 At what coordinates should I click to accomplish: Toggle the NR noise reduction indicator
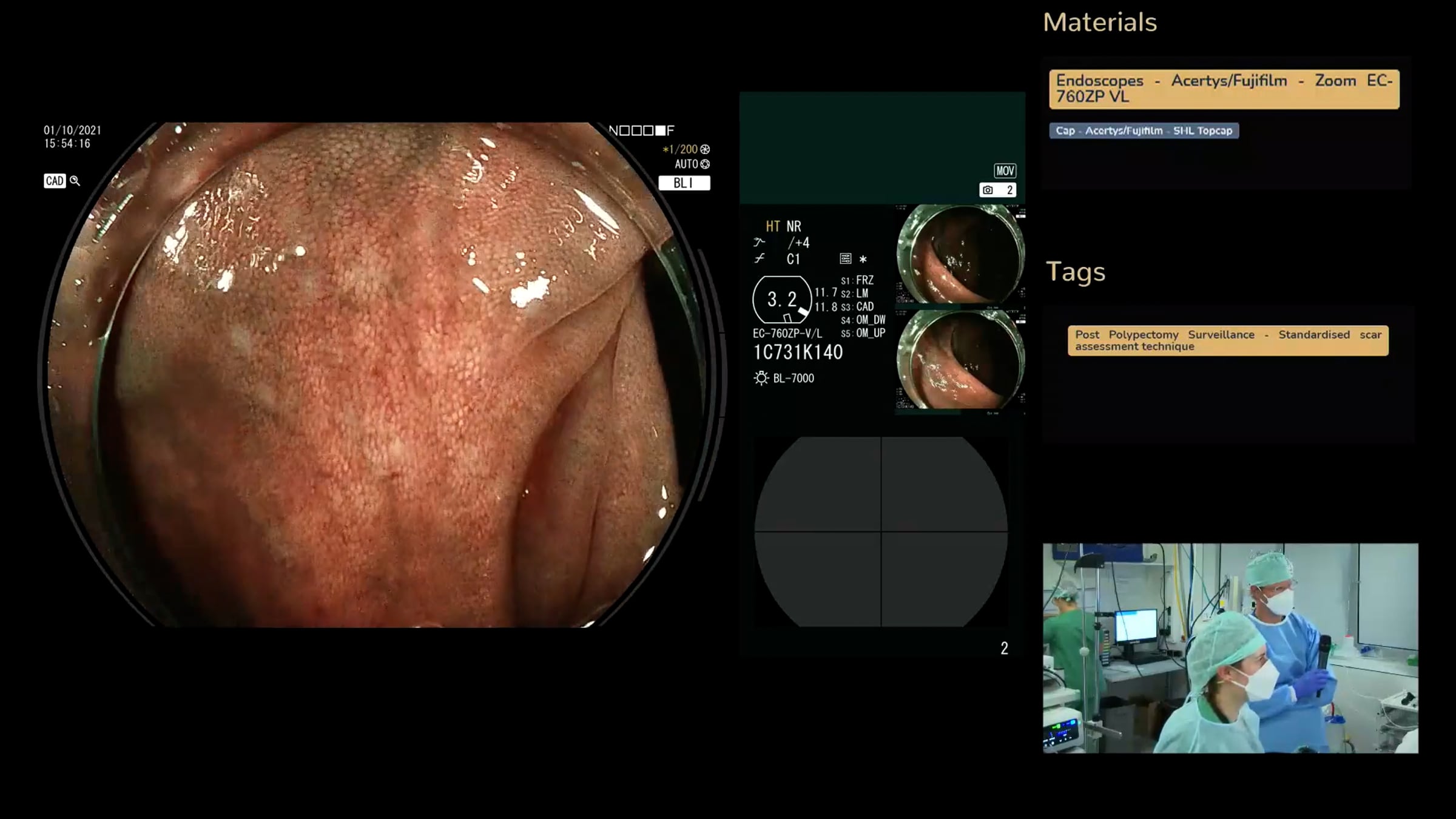tap(794, 227)
